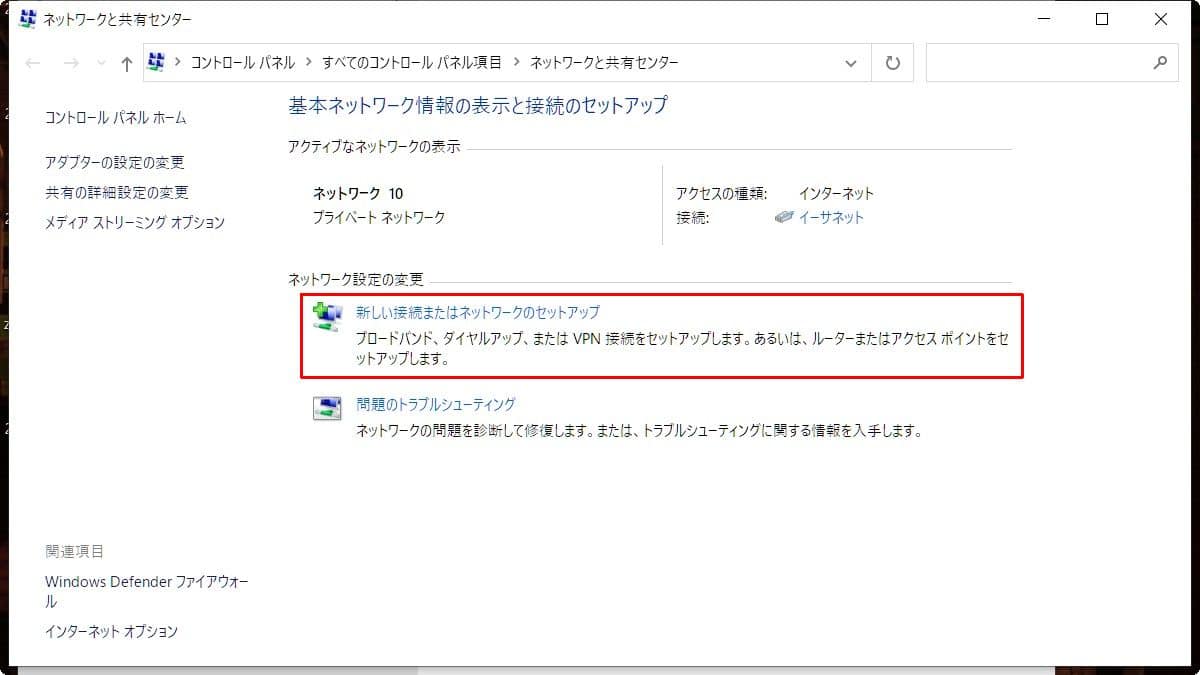Screen dimensions: 1200x675
Task: Click the イーサネット connection link
Action: (830, 217)
